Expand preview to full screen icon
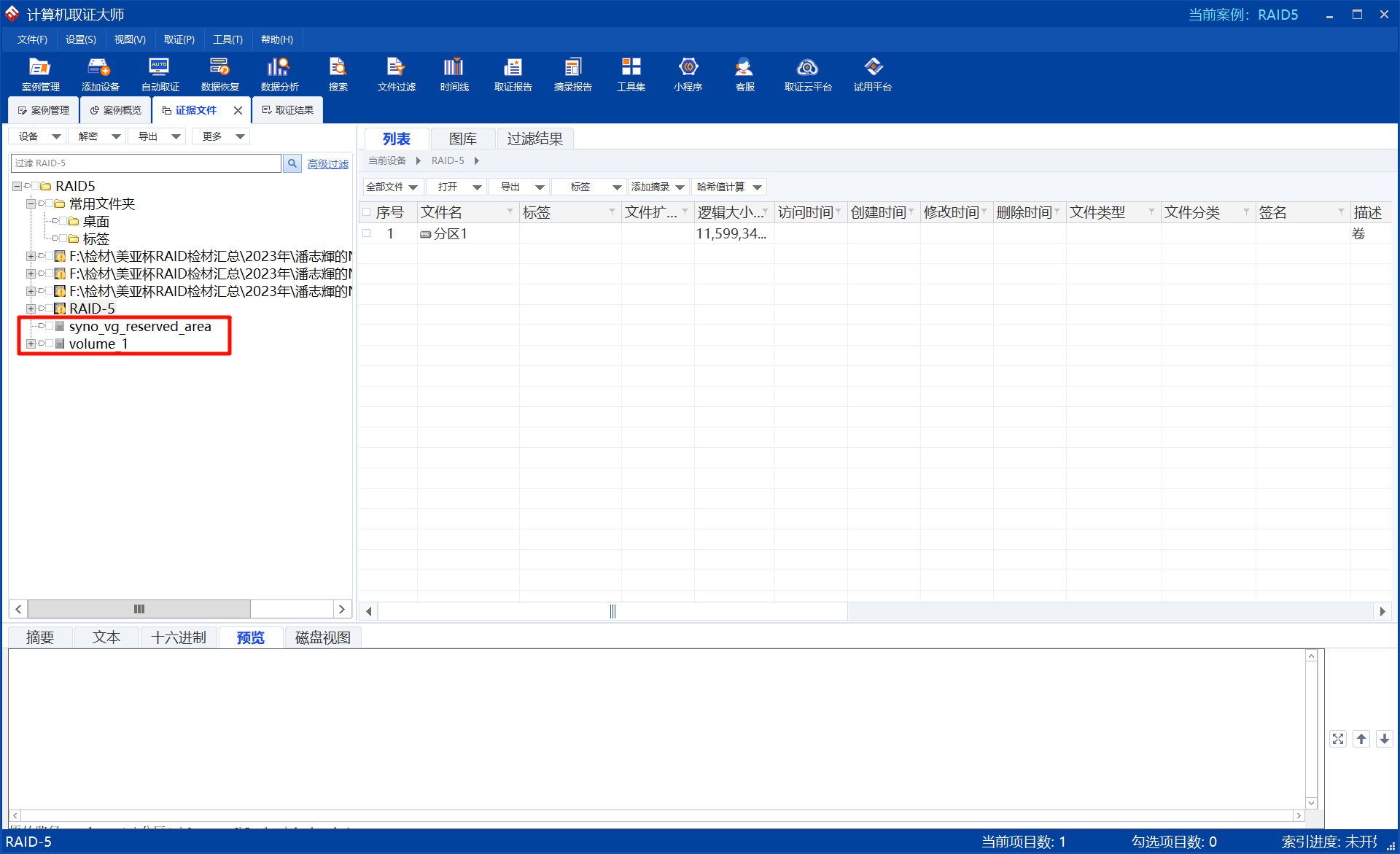Viewport: 1400px width, 854px height. tap(1337, 739)
